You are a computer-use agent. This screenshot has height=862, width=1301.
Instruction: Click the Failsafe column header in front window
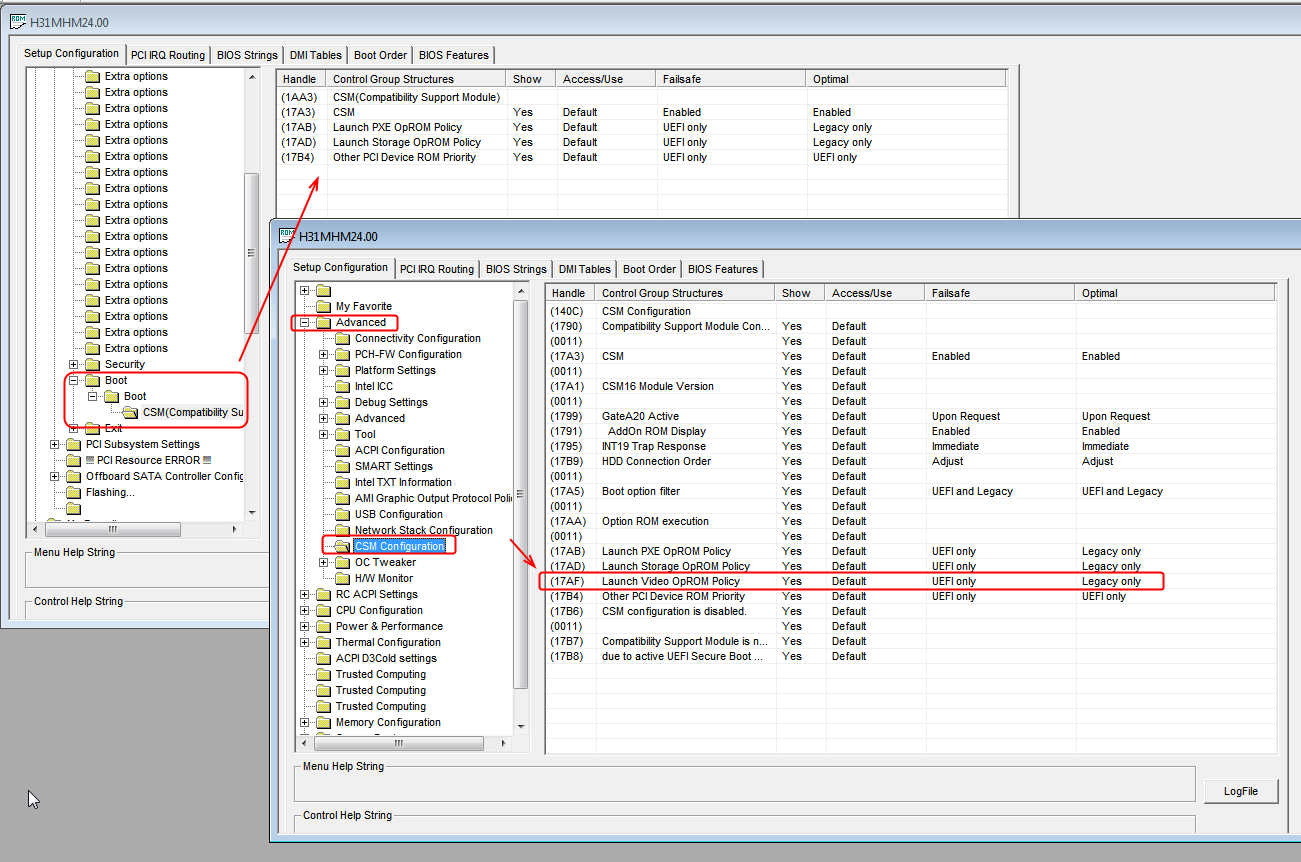[x=1001, y=293]
